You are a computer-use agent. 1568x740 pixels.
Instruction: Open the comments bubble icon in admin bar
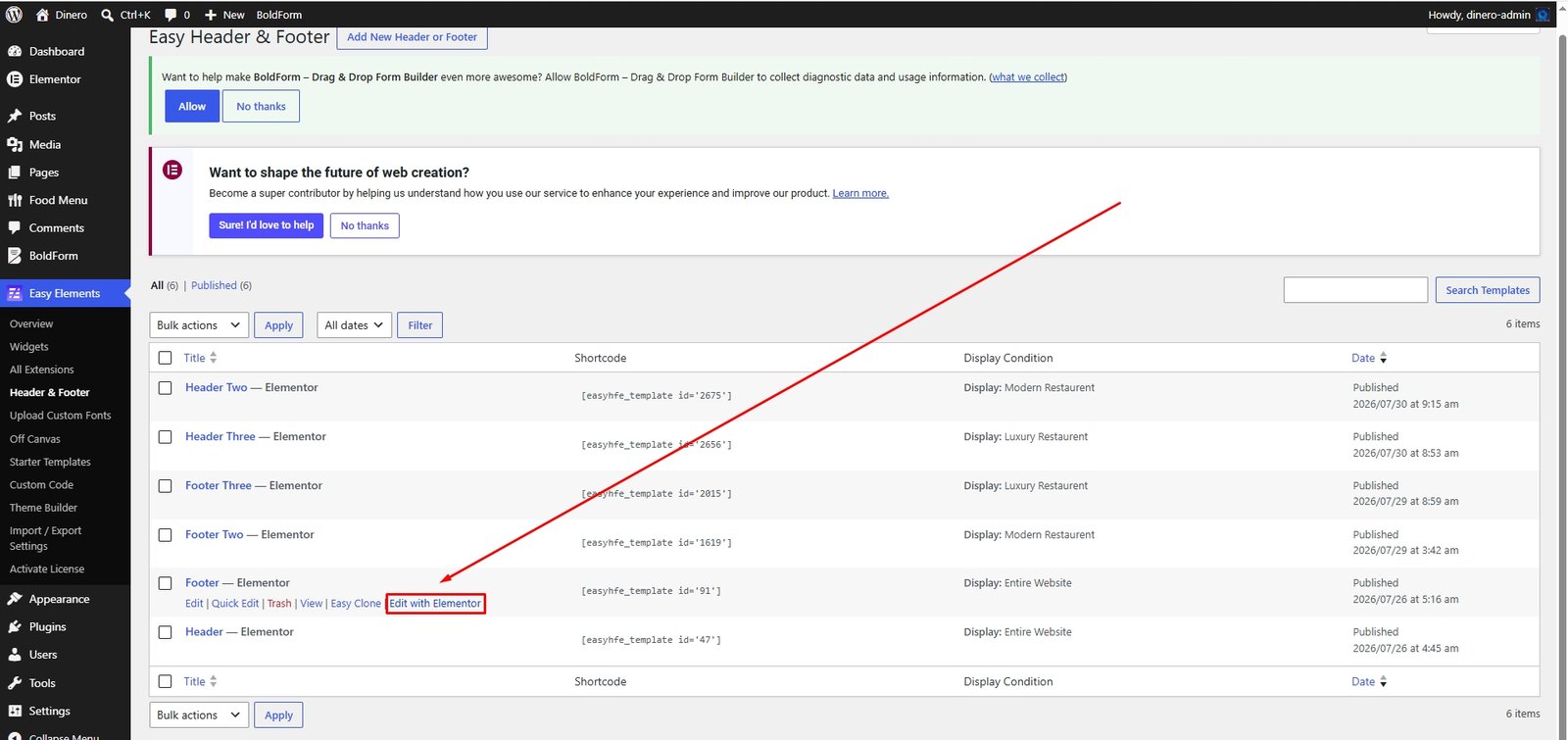click(171, 15)
